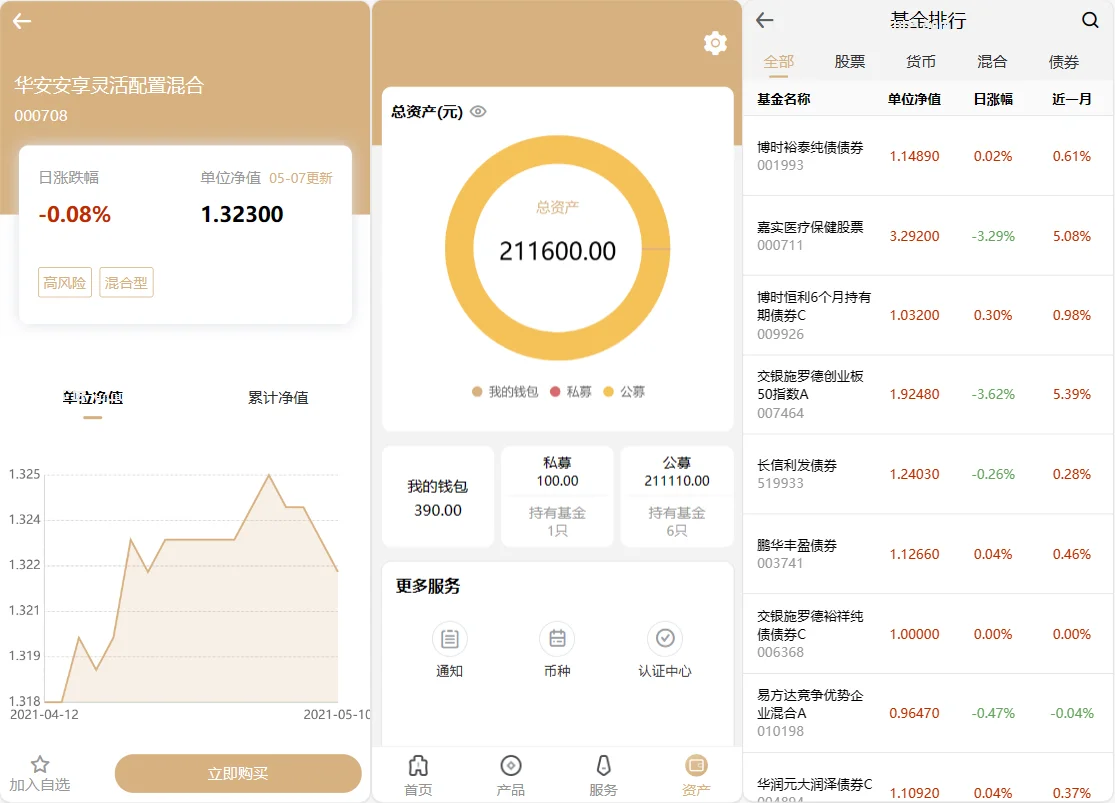Open fund 嘉实医疗保健股票 000711
Viewport: 1115px width, 803px height.
[x=928, y=235]
